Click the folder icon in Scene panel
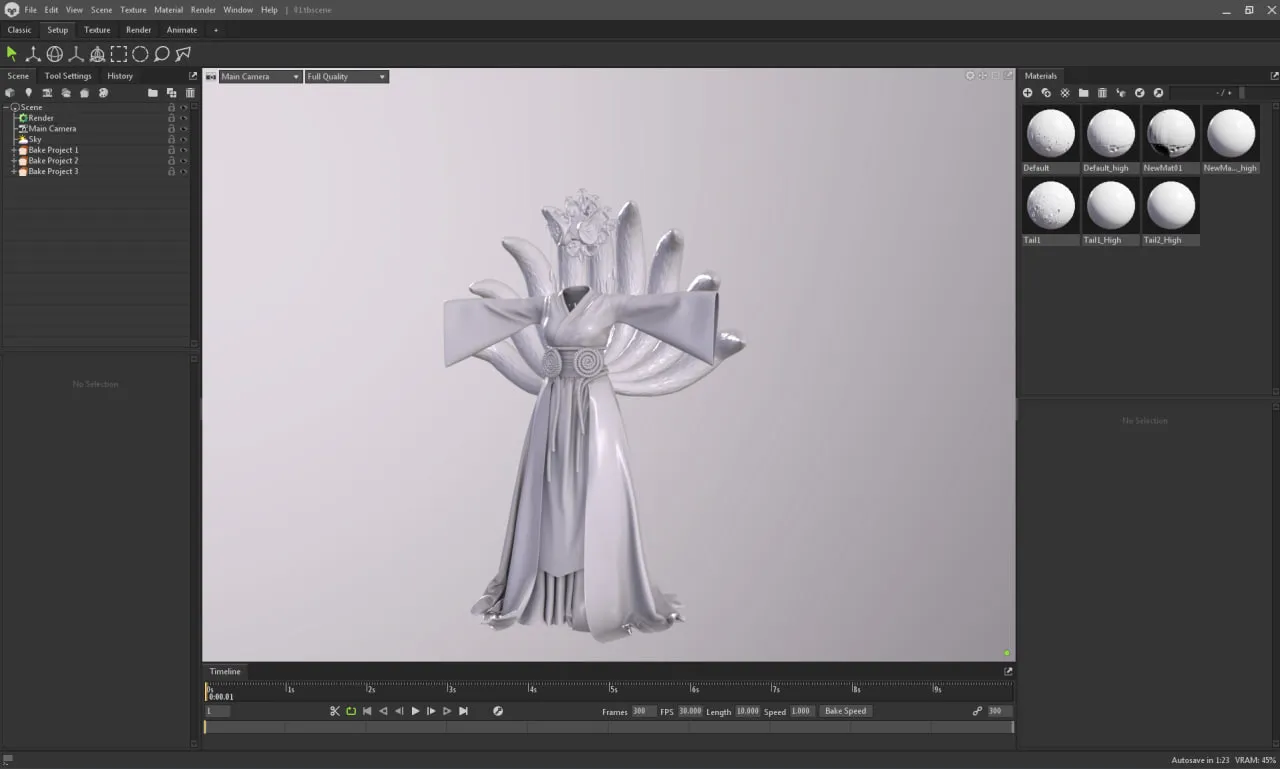 [x=153, y=93]
